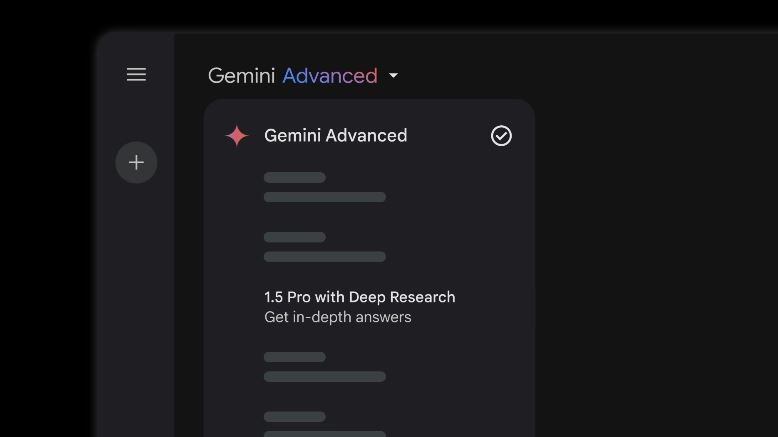
Task: Click long skeleton bar below 'Get in-depth answers'
Action: tap(324, 376)
